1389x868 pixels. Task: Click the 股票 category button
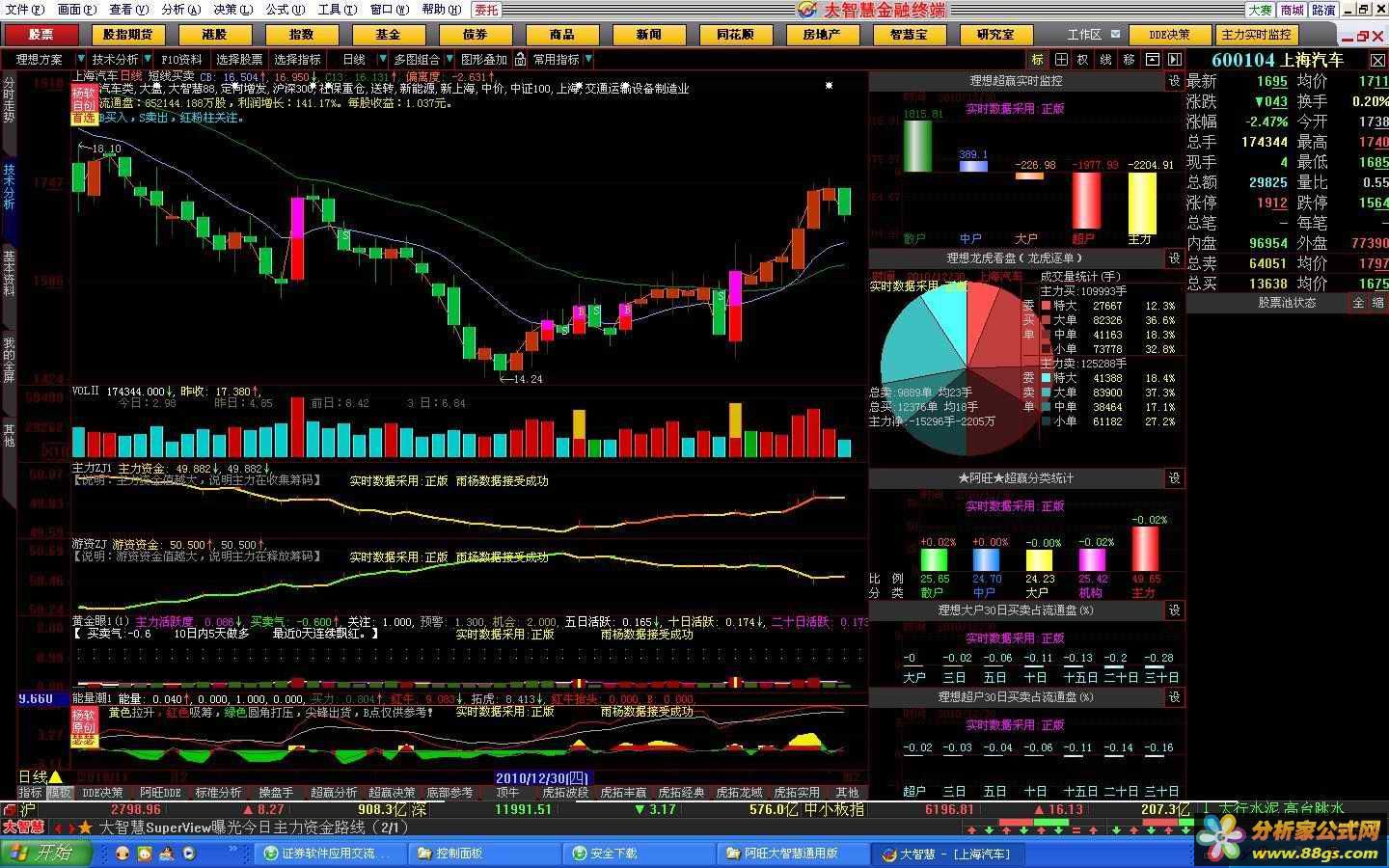pyautogui.click(x=41, y=35)
